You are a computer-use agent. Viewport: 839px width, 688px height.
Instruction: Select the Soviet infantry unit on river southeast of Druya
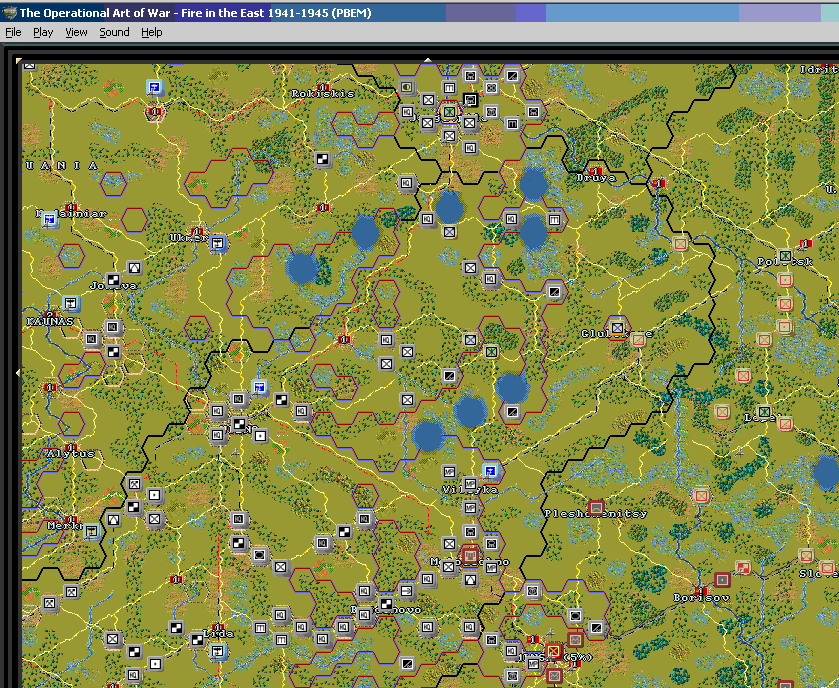point(680,244)
